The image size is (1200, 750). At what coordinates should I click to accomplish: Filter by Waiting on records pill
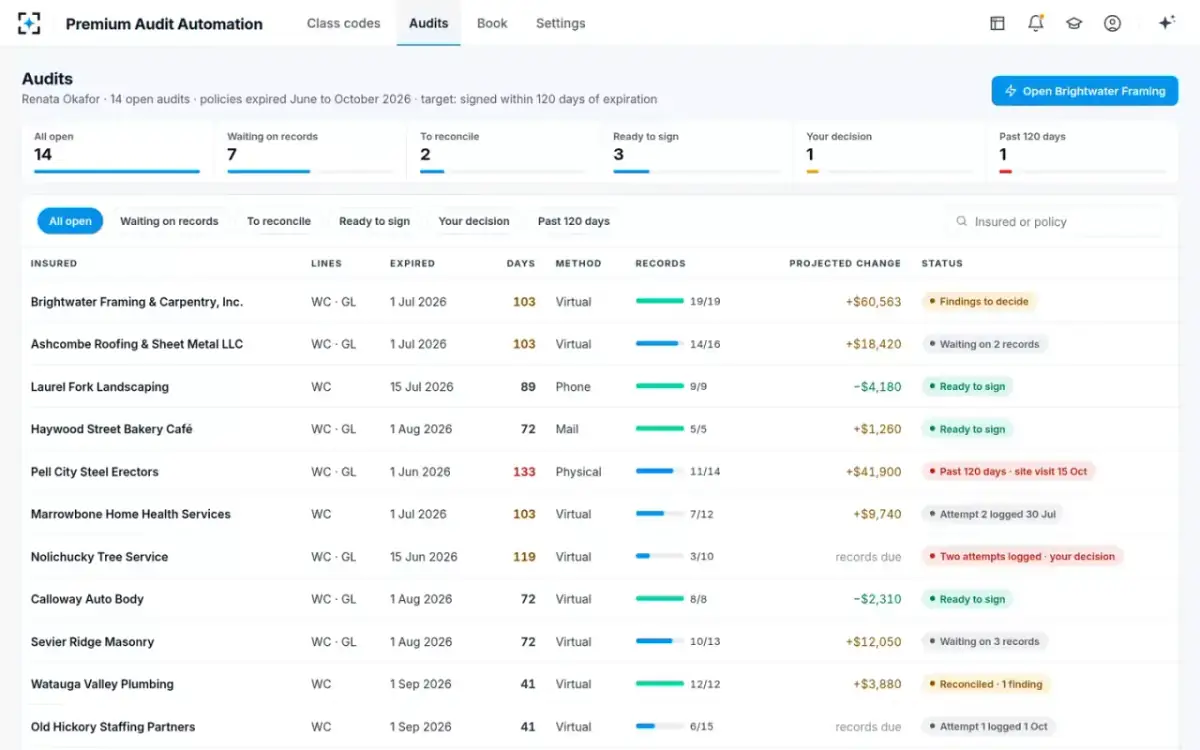pos(169,221)
